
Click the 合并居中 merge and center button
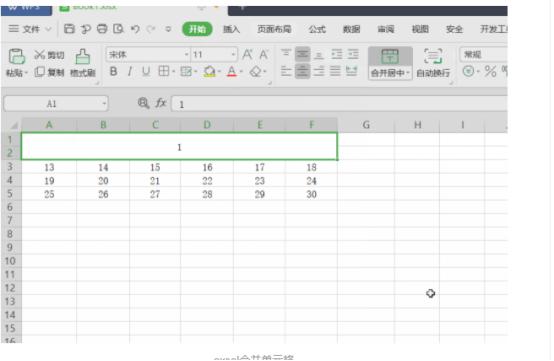tap(390, 63)
